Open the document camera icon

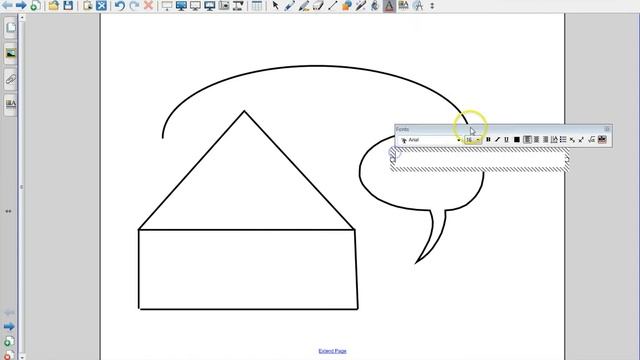pos(238,5)
